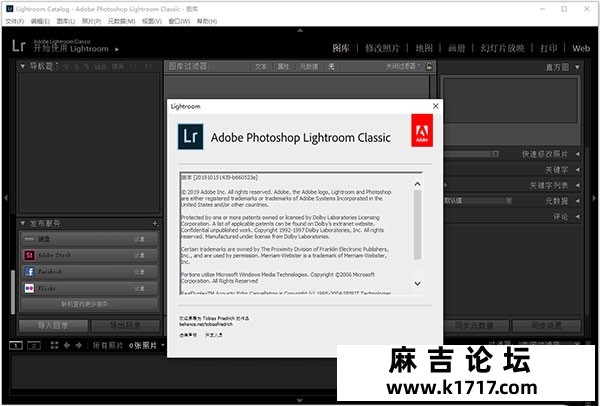The height and width of the screenshot is (406, 600).
Task: Go forward with the filmstrip right arrow
Action: coord(79,346)
